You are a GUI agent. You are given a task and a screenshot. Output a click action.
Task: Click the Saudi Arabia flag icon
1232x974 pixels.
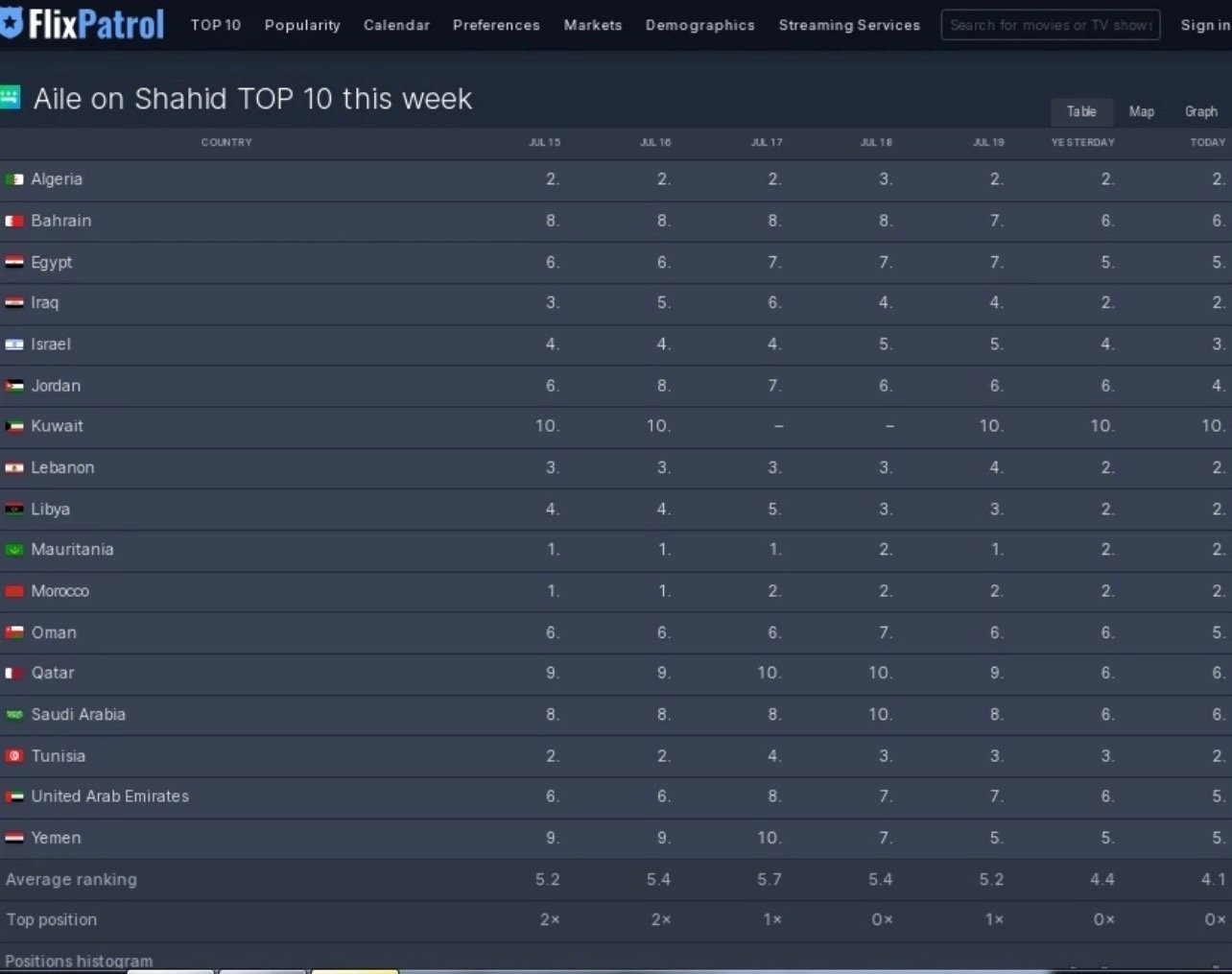click(14, 715)
